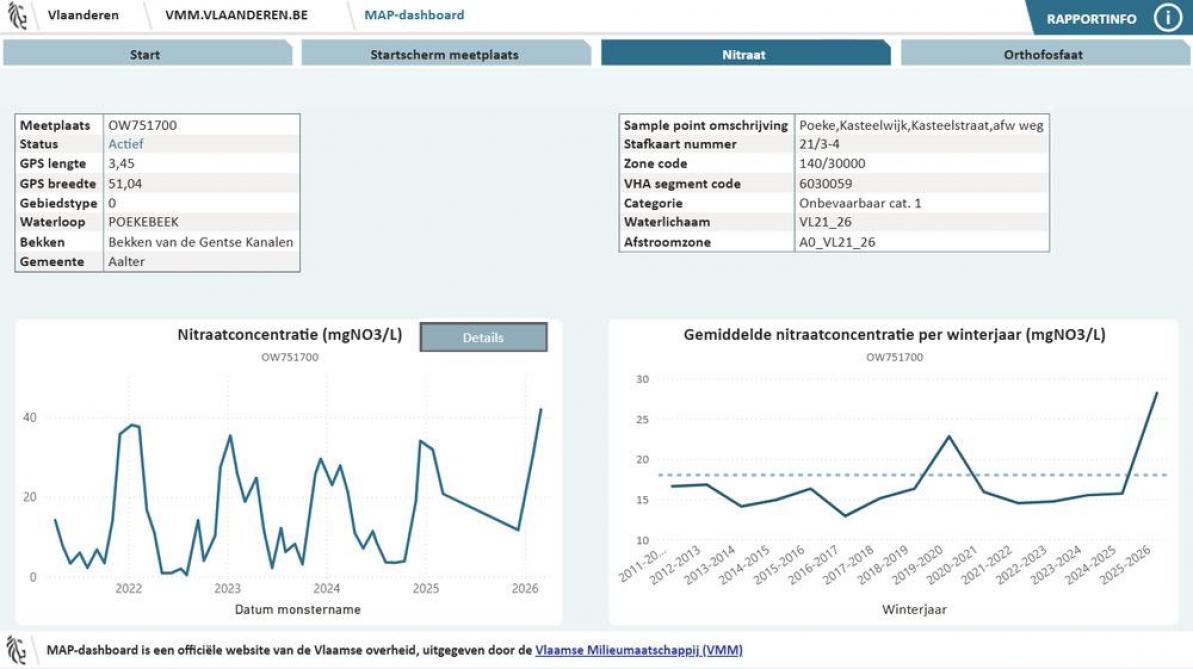
Task: Select the Nitraat tab
Action: (743, 53)
